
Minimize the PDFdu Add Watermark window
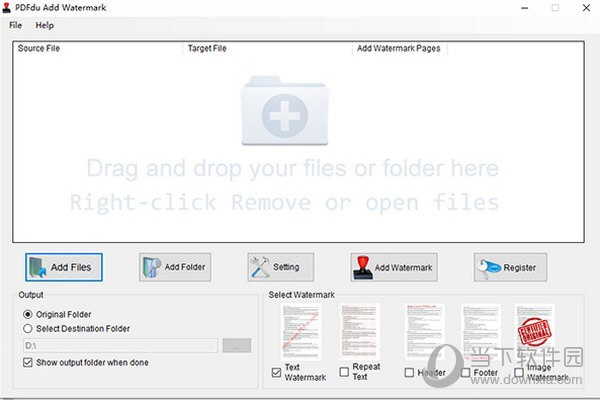pyautogui.click(x=525, y=8)
